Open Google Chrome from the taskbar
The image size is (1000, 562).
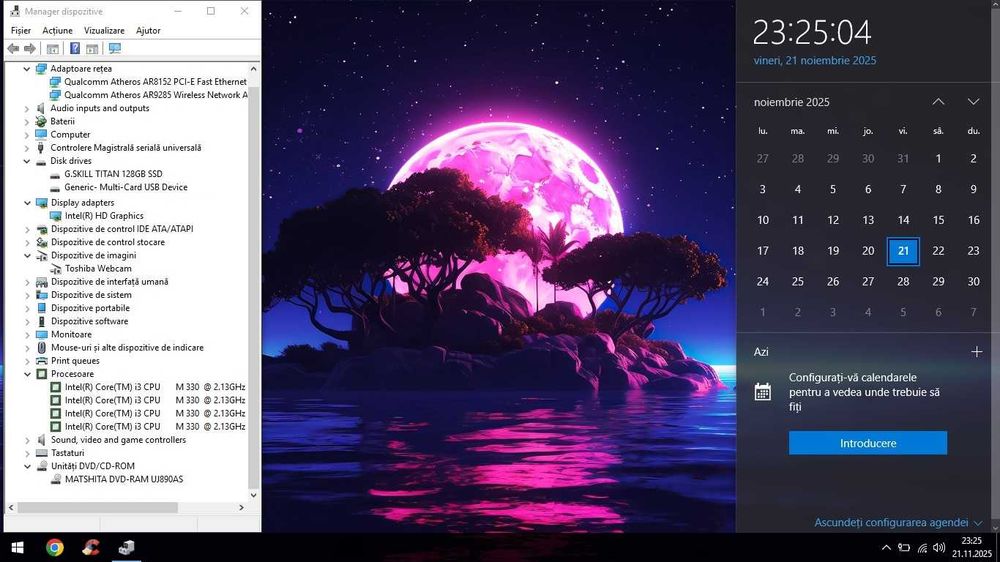click(x=55, y=547)
